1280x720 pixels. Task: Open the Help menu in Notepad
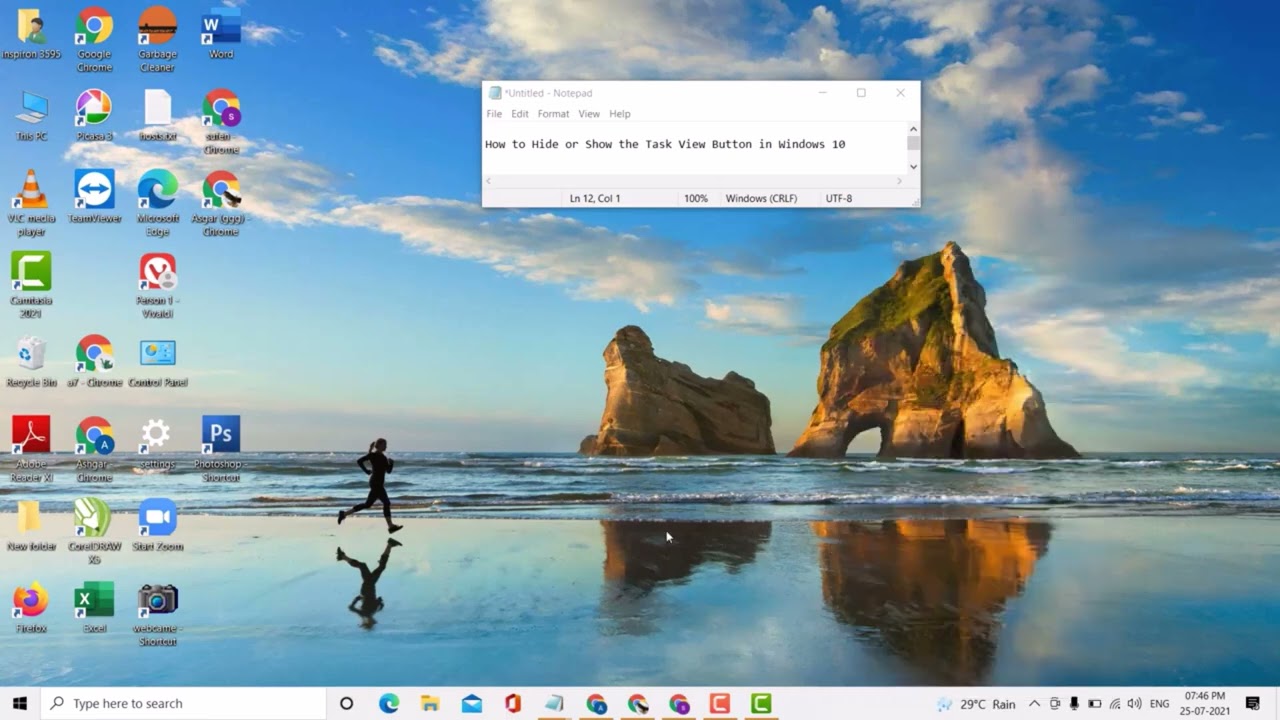click(620, 114)
